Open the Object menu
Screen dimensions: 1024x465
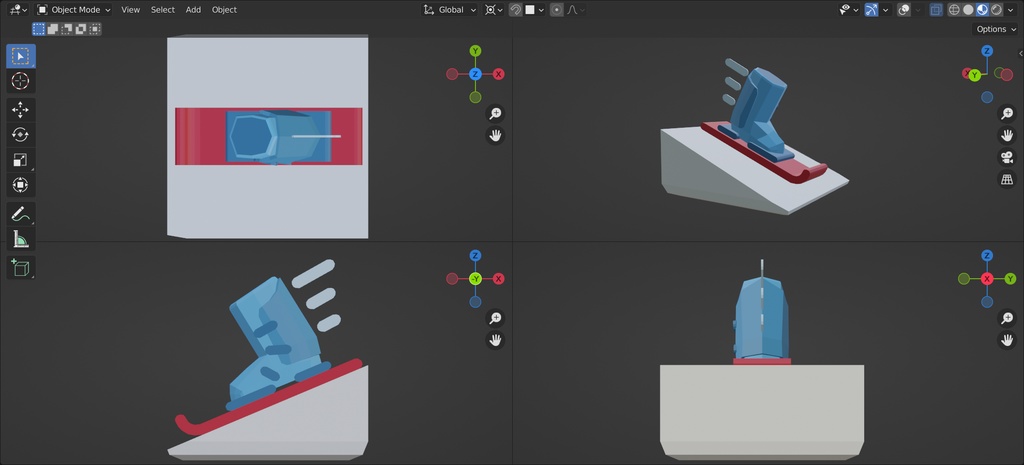(x=224, y=10)
